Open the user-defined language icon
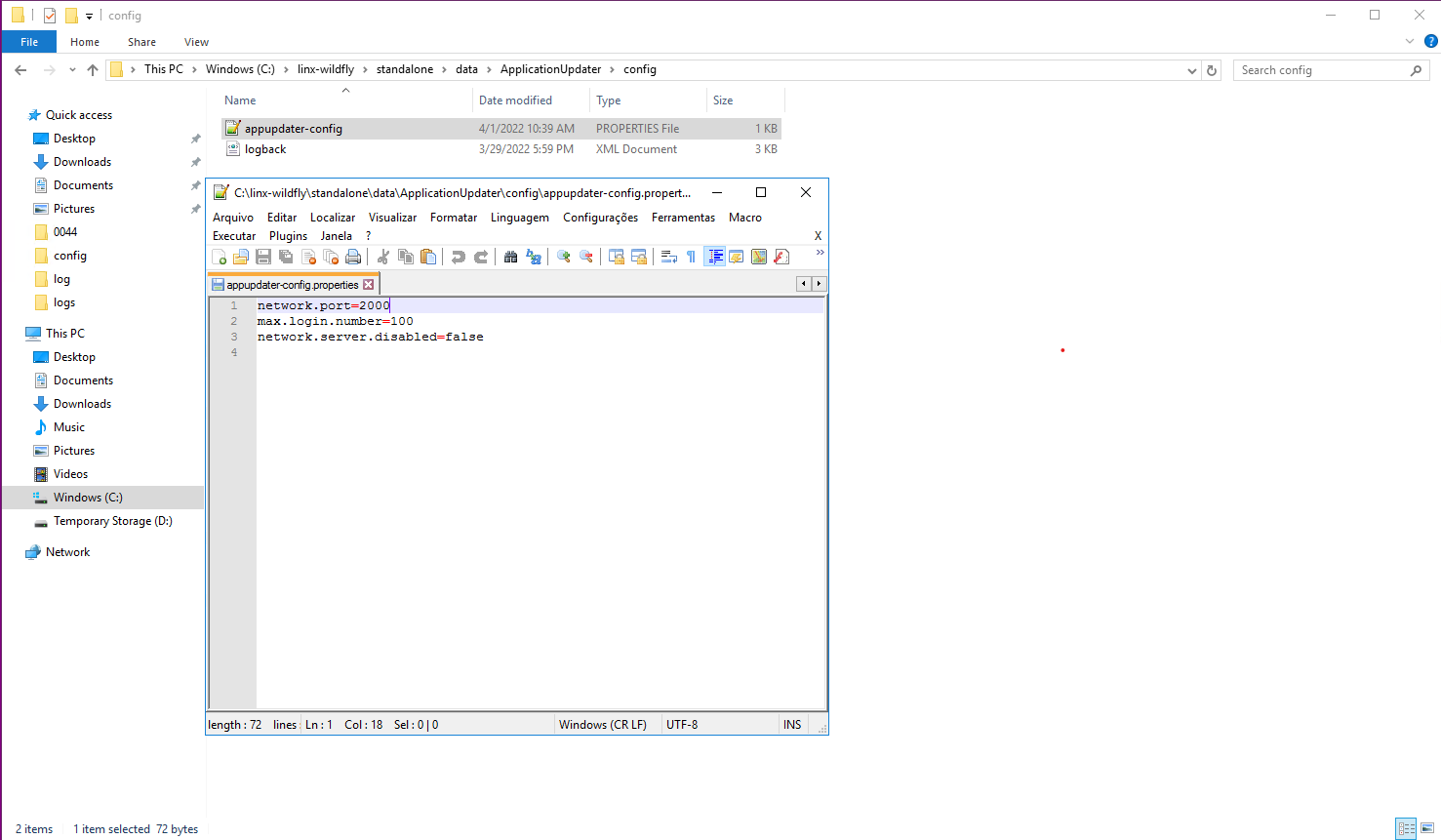The height and width of the screenshot is (840, 1441). tap(737, 257)
